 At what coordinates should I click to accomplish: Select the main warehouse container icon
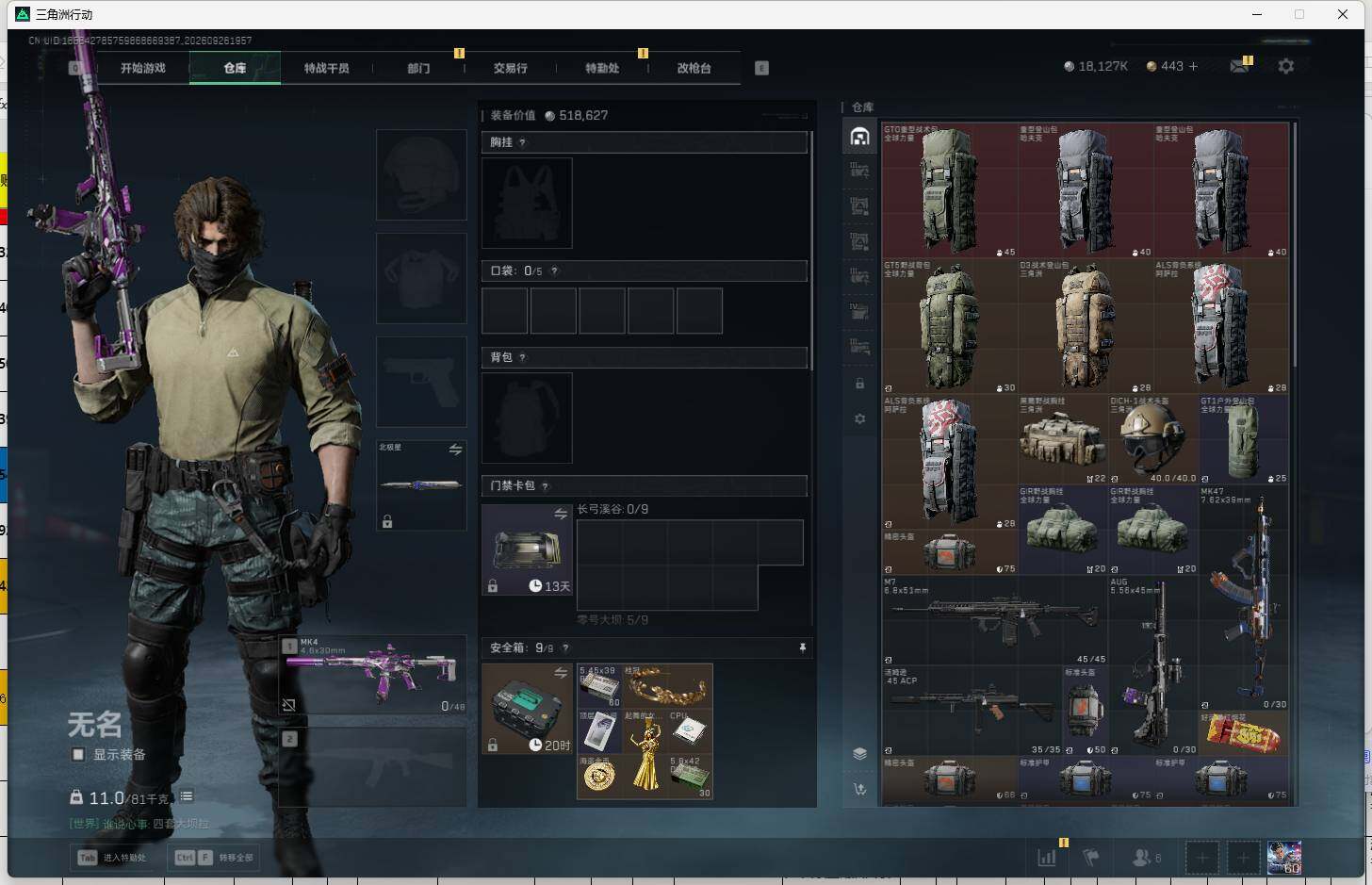point(859,137)
